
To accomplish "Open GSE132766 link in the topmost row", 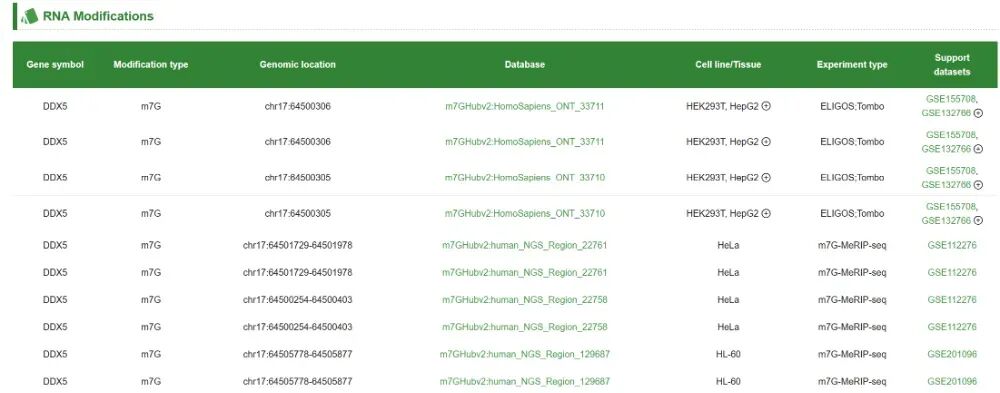I will pyautogui.click(x=946, y=113).
